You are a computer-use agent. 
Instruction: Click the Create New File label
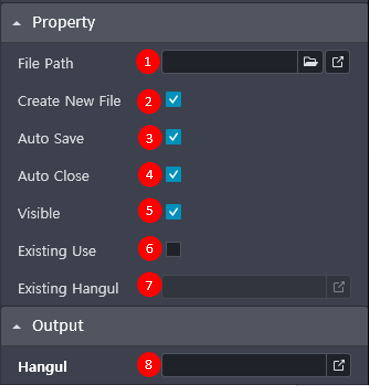(x=69, y=101)
